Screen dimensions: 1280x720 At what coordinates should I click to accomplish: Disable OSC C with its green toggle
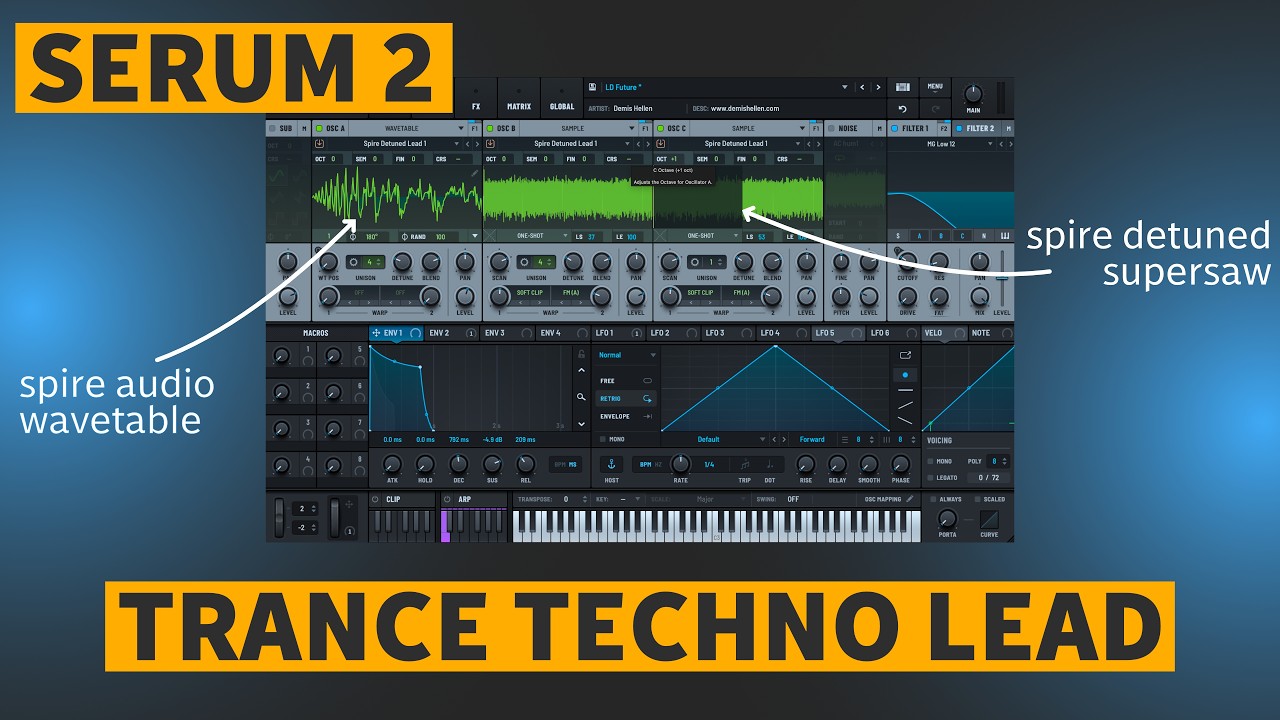[x=660, y=128]
